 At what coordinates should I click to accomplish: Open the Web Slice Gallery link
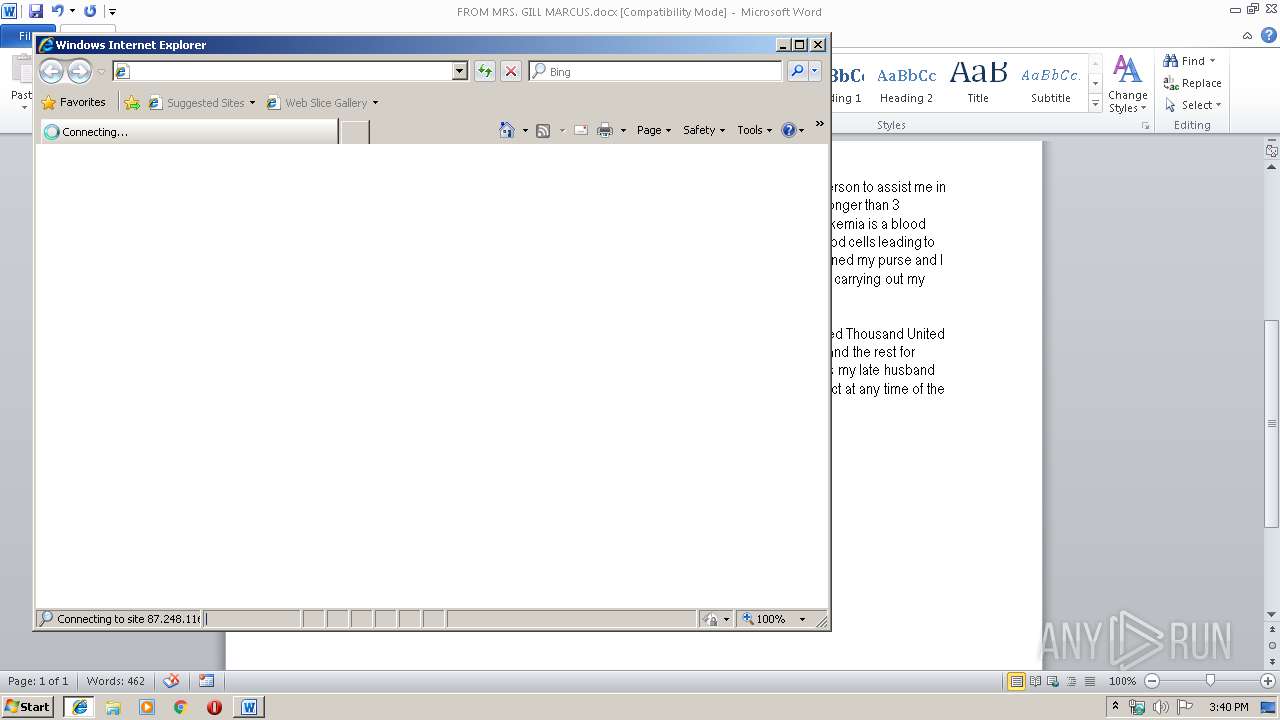click(x=322, y=102)
